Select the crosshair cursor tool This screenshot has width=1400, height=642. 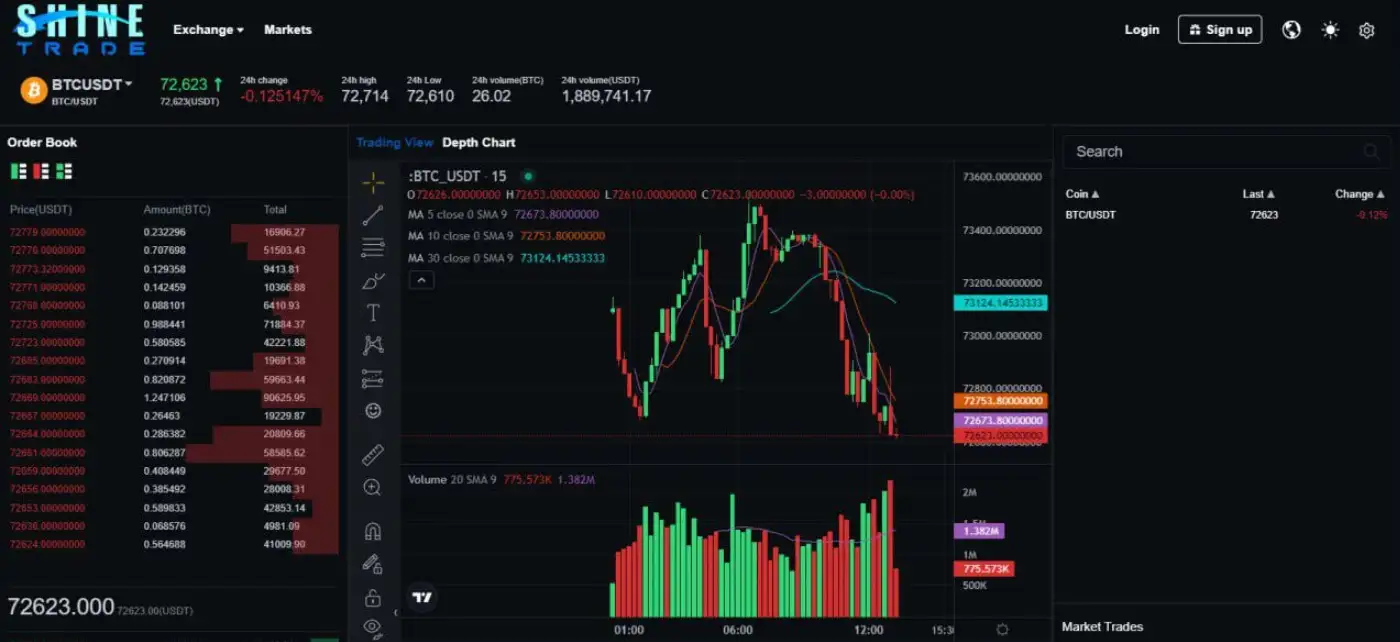373,182
